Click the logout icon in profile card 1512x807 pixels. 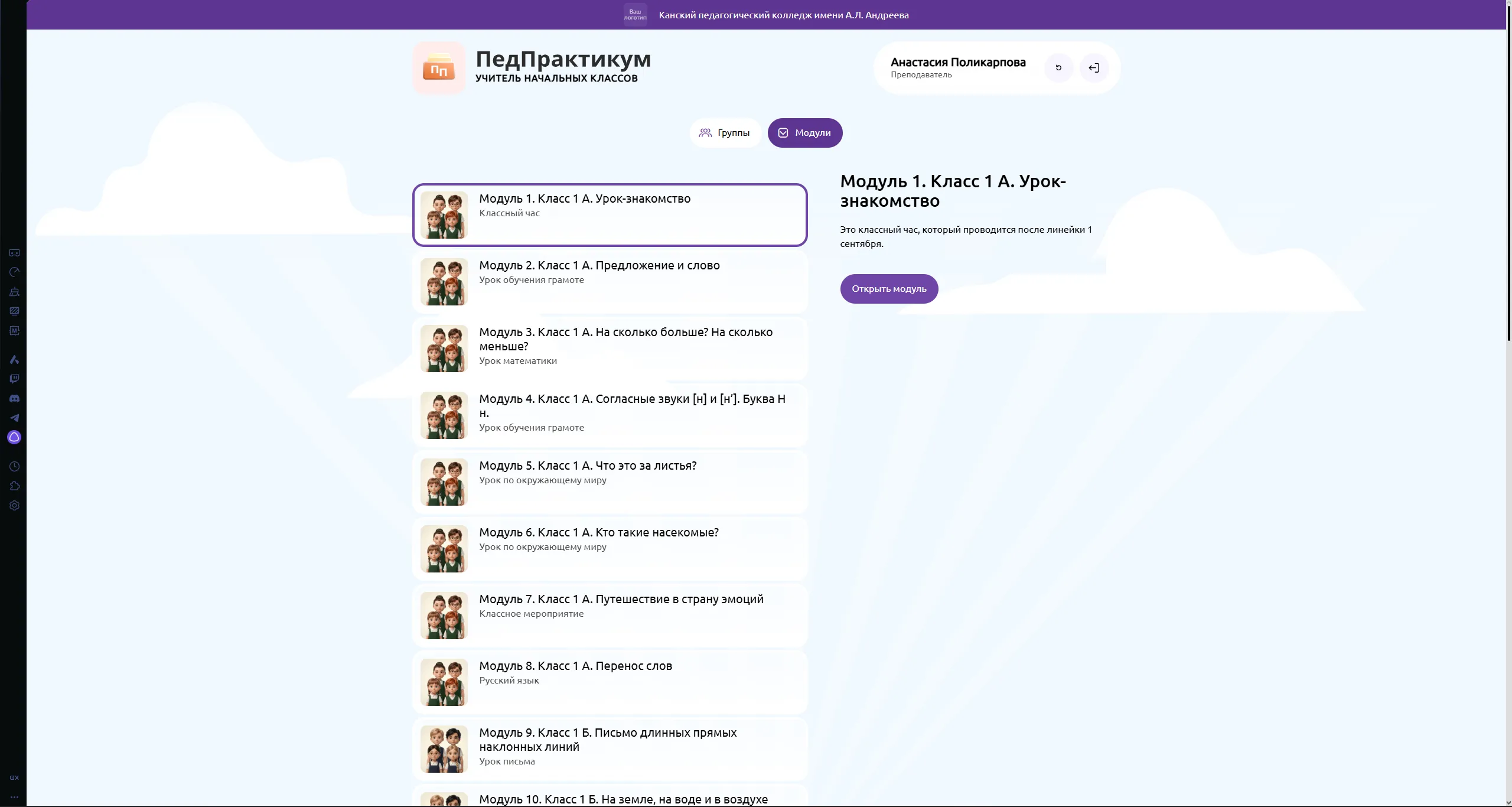1094,68
